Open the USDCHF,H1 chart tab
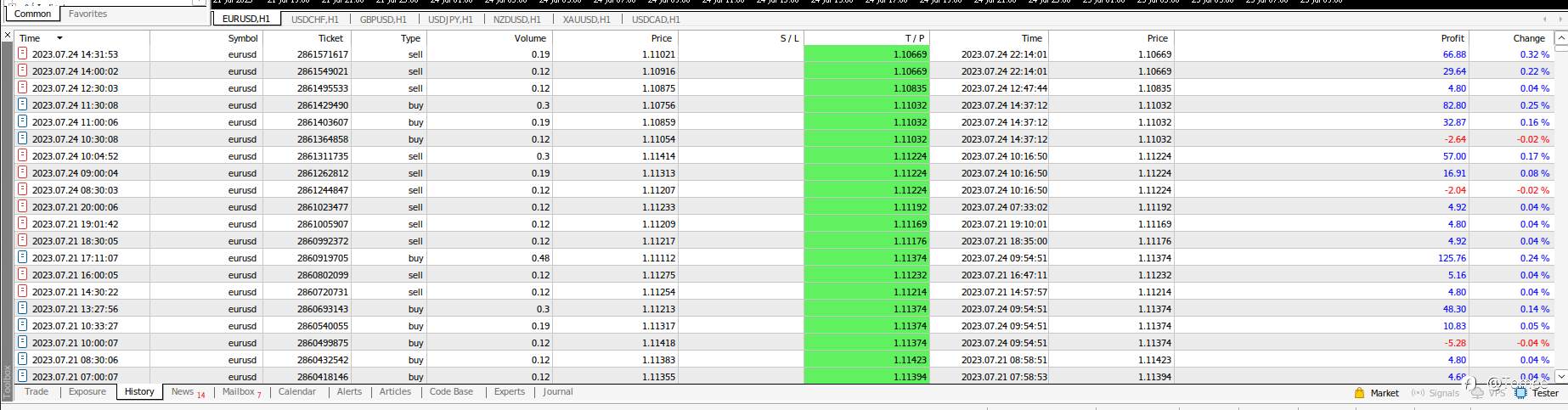 [314, 20]
